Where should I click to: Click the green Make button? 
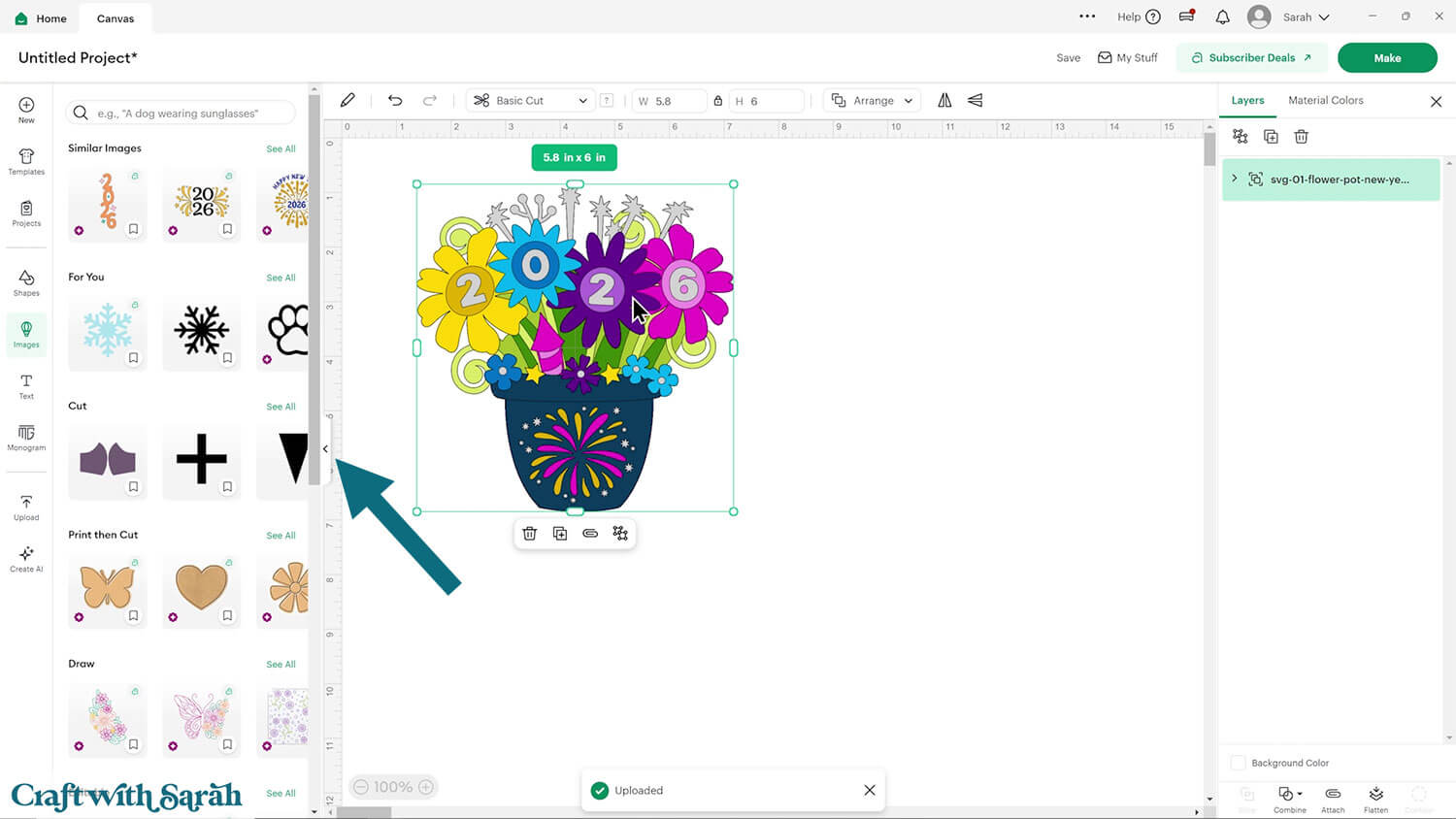[1386, 58]
